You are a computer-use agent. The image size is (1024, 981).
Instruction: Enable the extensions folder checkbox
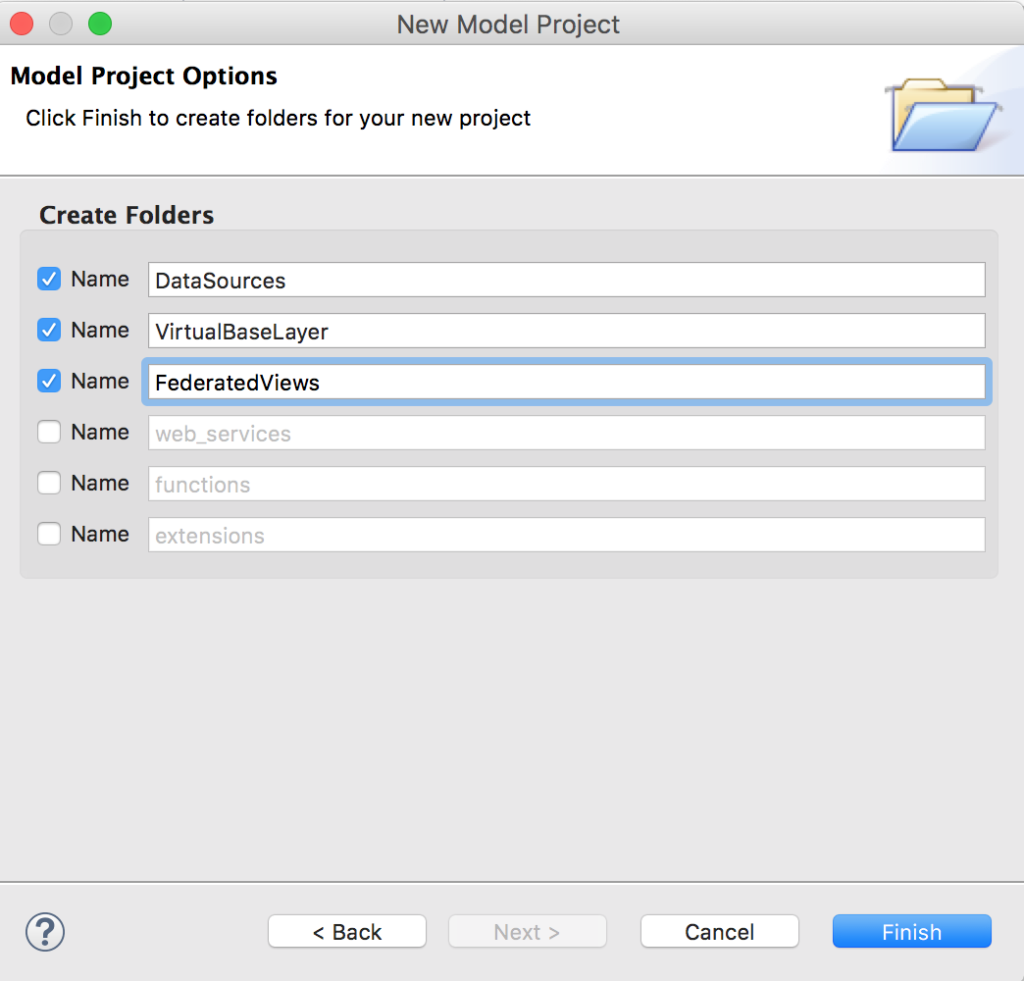[49, 534]
